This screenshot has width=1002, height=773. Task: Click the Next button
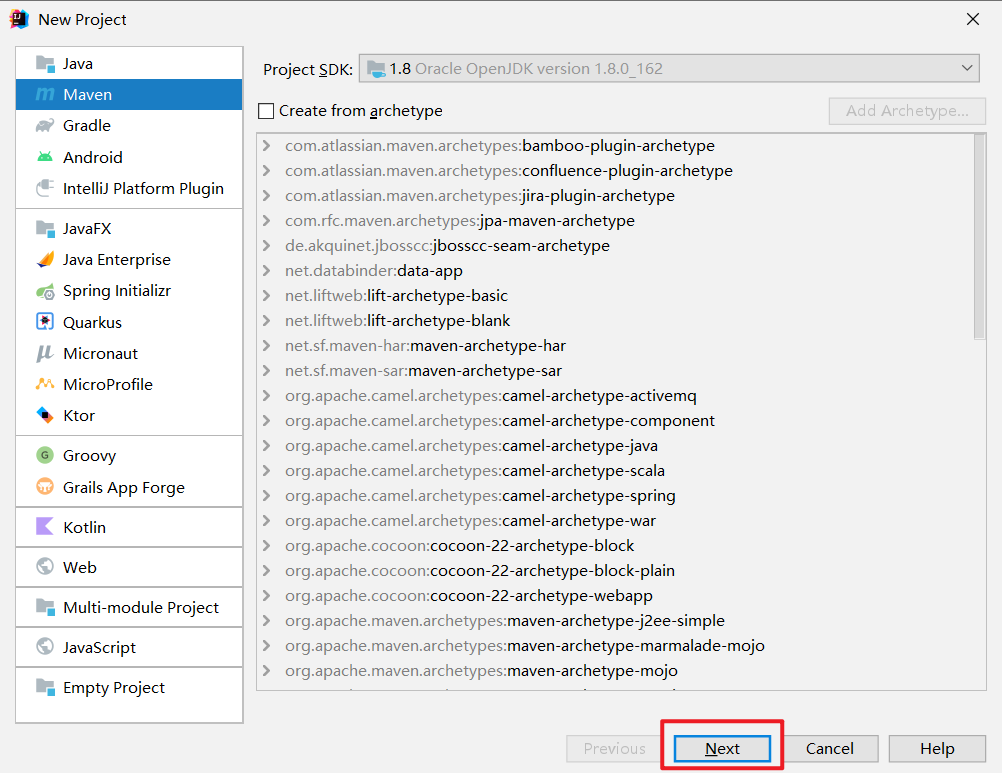[x=722, y=748]
